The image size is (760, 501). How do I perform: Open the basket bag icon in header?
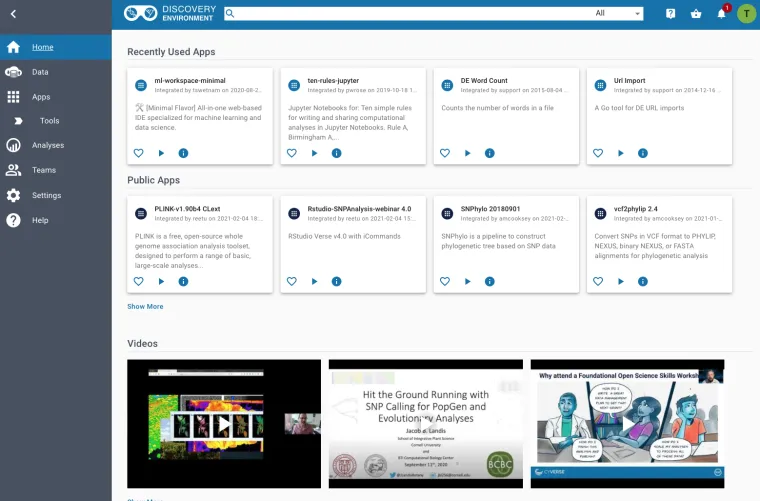(696, 14)
